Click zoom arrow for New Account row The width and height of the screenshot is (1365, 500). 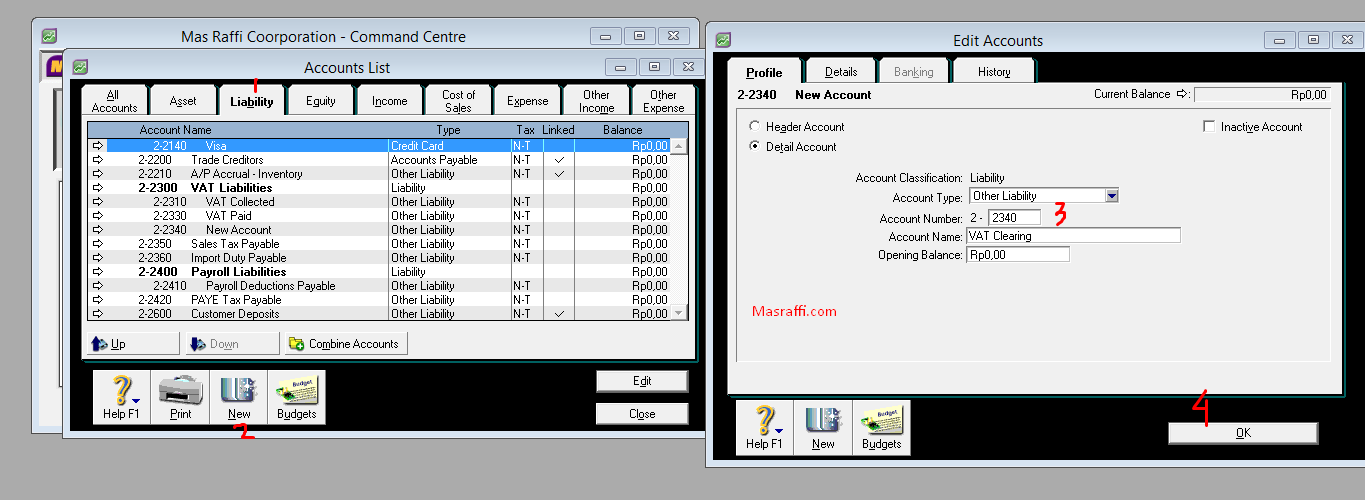98,230
